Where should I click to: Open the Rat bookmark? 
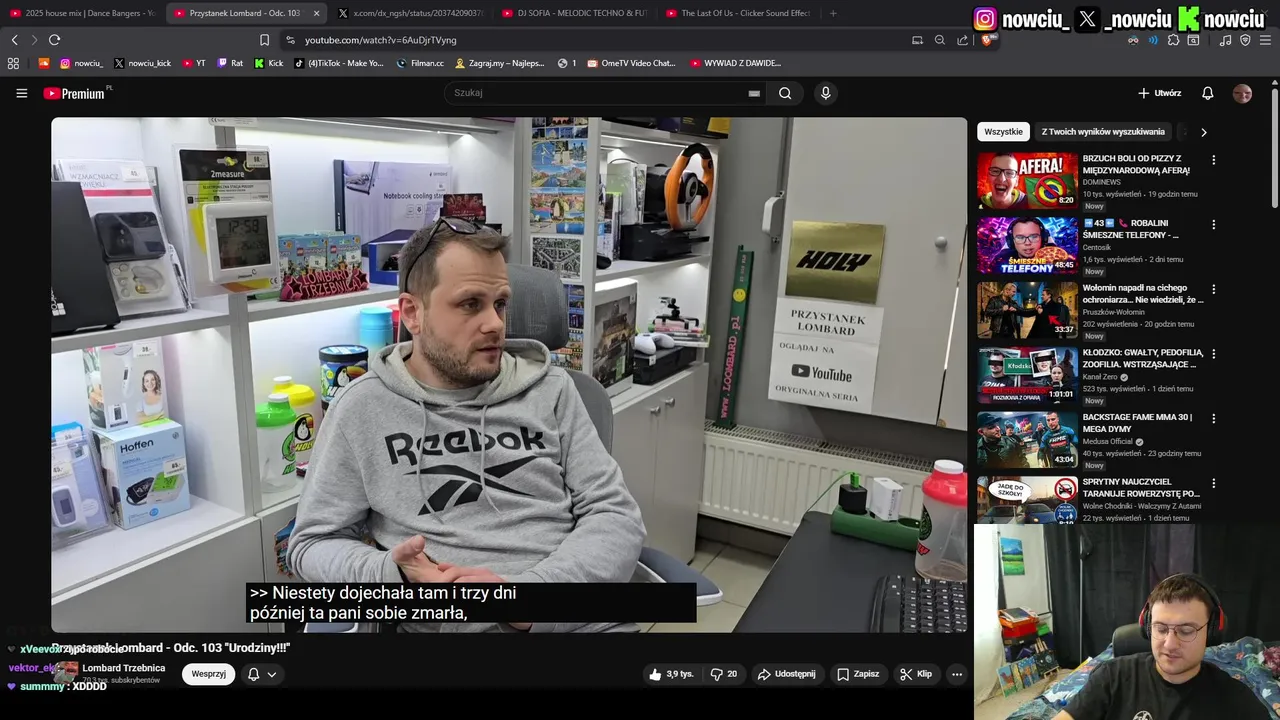pos(230,63)
